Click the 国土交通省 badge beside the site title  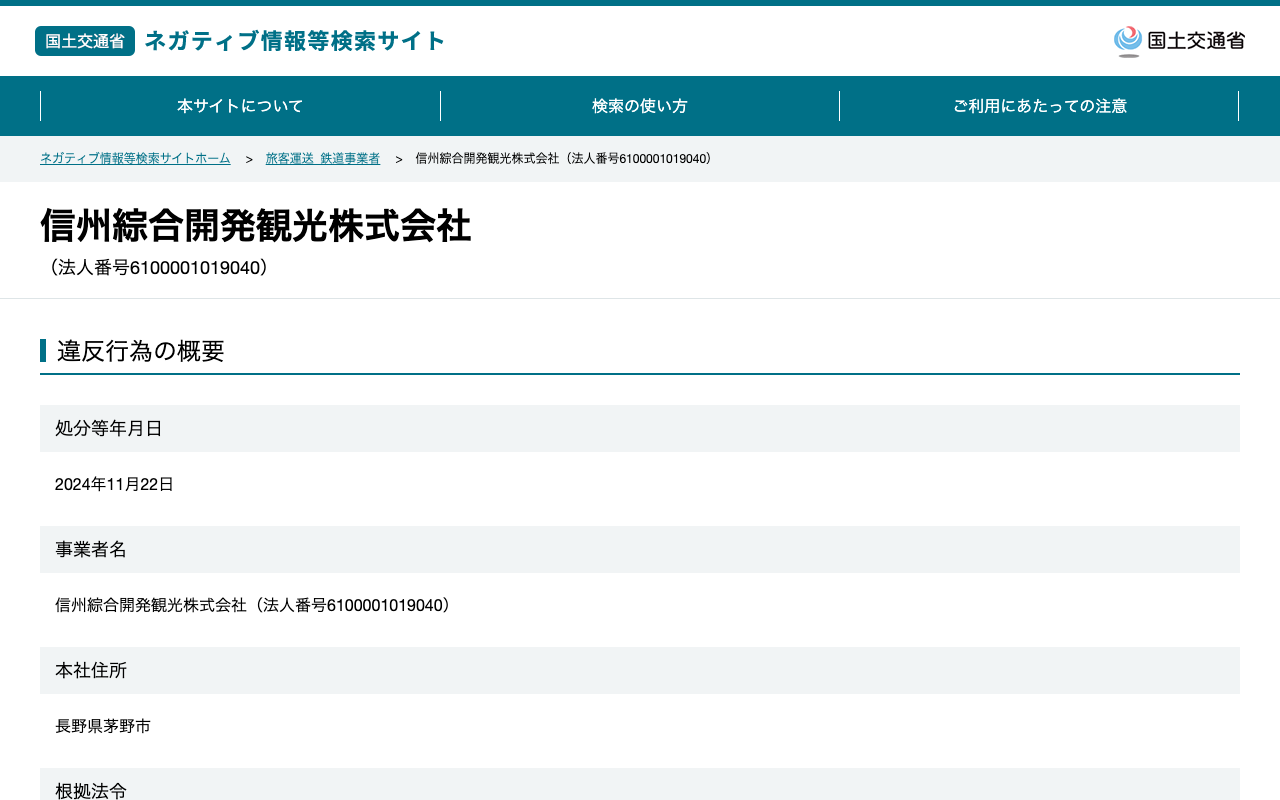(x=85, y=41)
